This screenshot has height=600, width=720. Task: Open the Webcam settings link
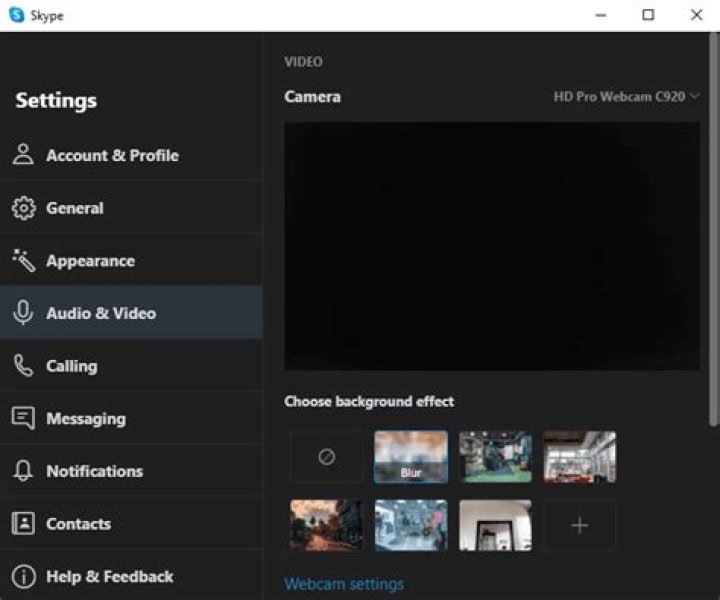pos(344,584)
